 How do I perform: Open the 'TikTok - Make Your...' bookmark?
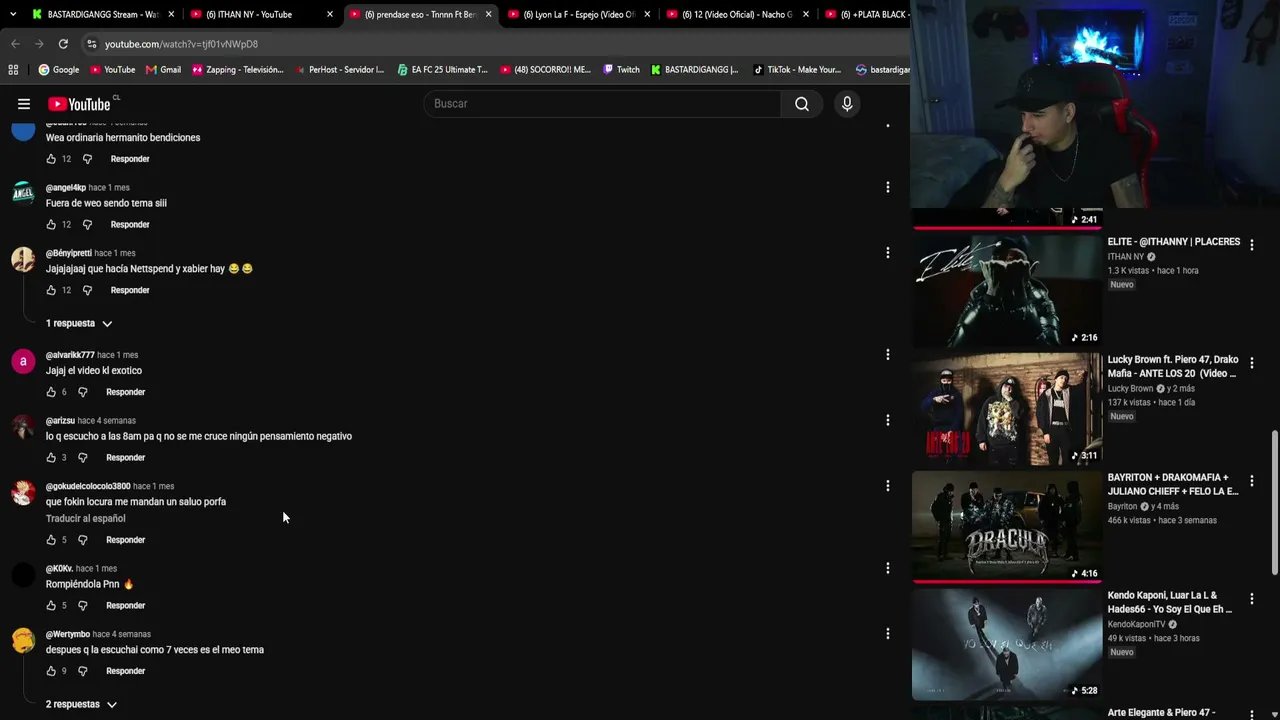pyautogui.click(x=797, y=70)
